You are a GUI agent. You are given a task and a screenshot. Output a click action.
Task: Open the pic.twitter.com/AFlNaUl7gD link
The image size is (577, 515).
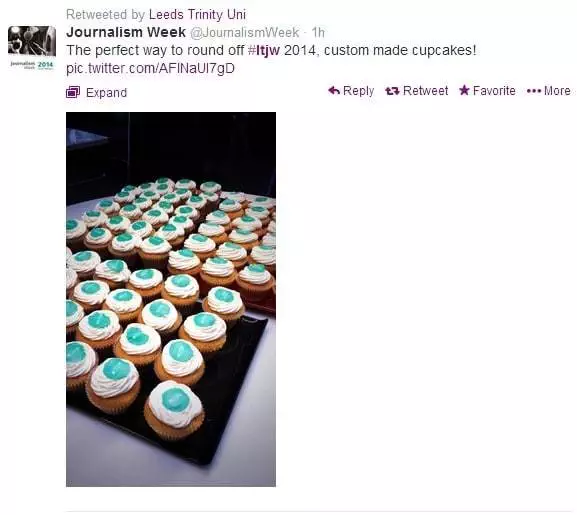[150, 69]
